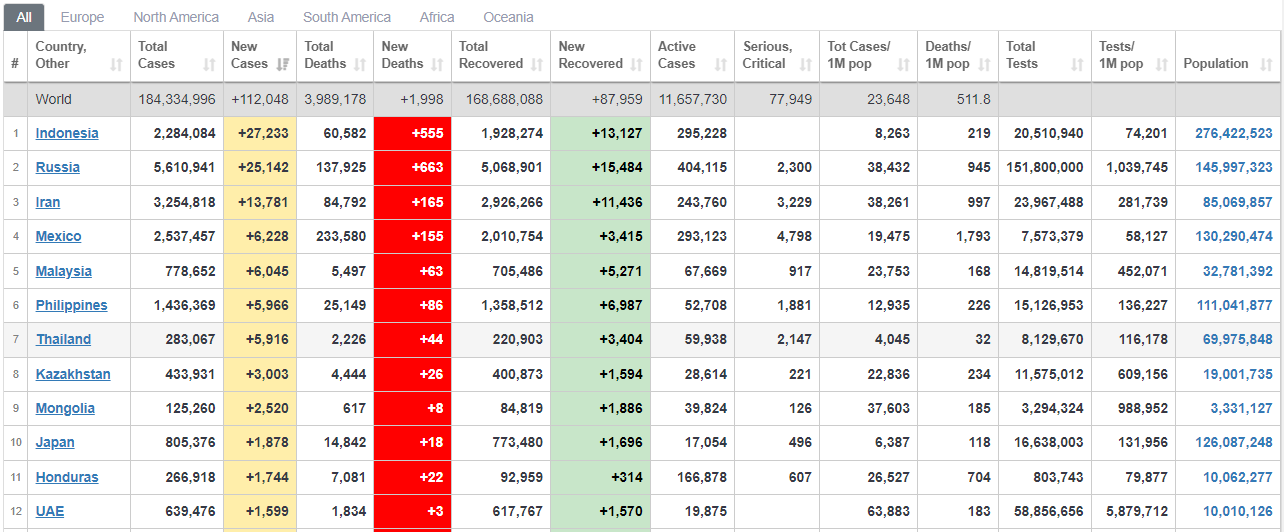Click sort arrows in New Deaths header

click(x=437, y=64)
